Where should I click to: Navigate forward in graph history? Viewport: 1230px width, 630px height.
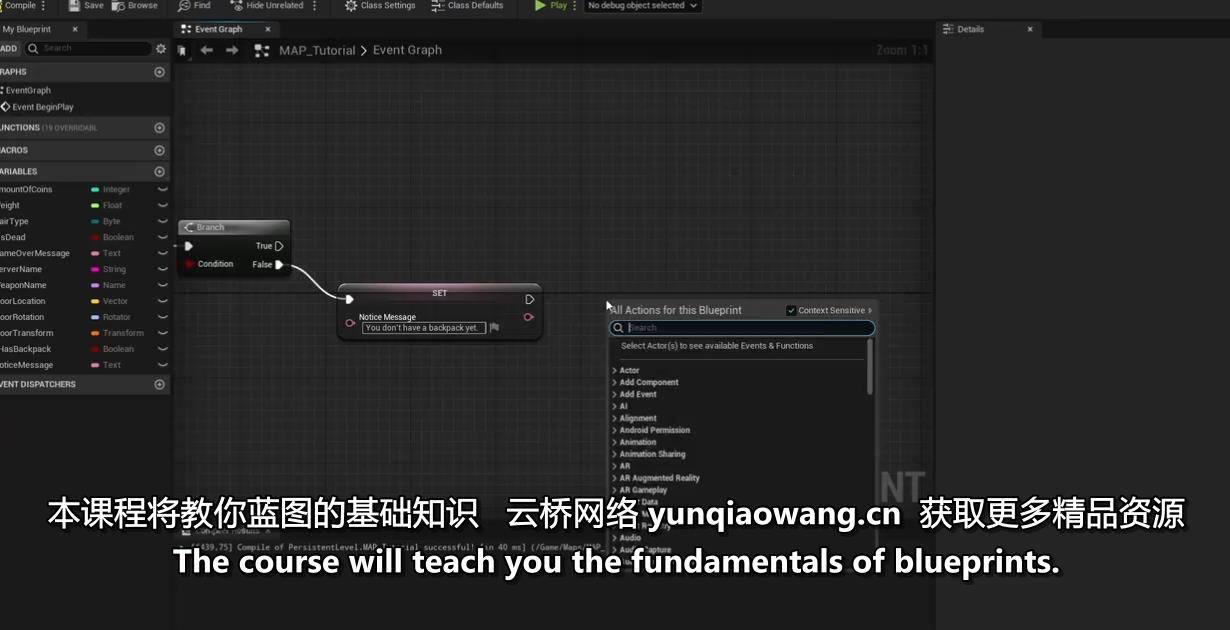[232, 50]
